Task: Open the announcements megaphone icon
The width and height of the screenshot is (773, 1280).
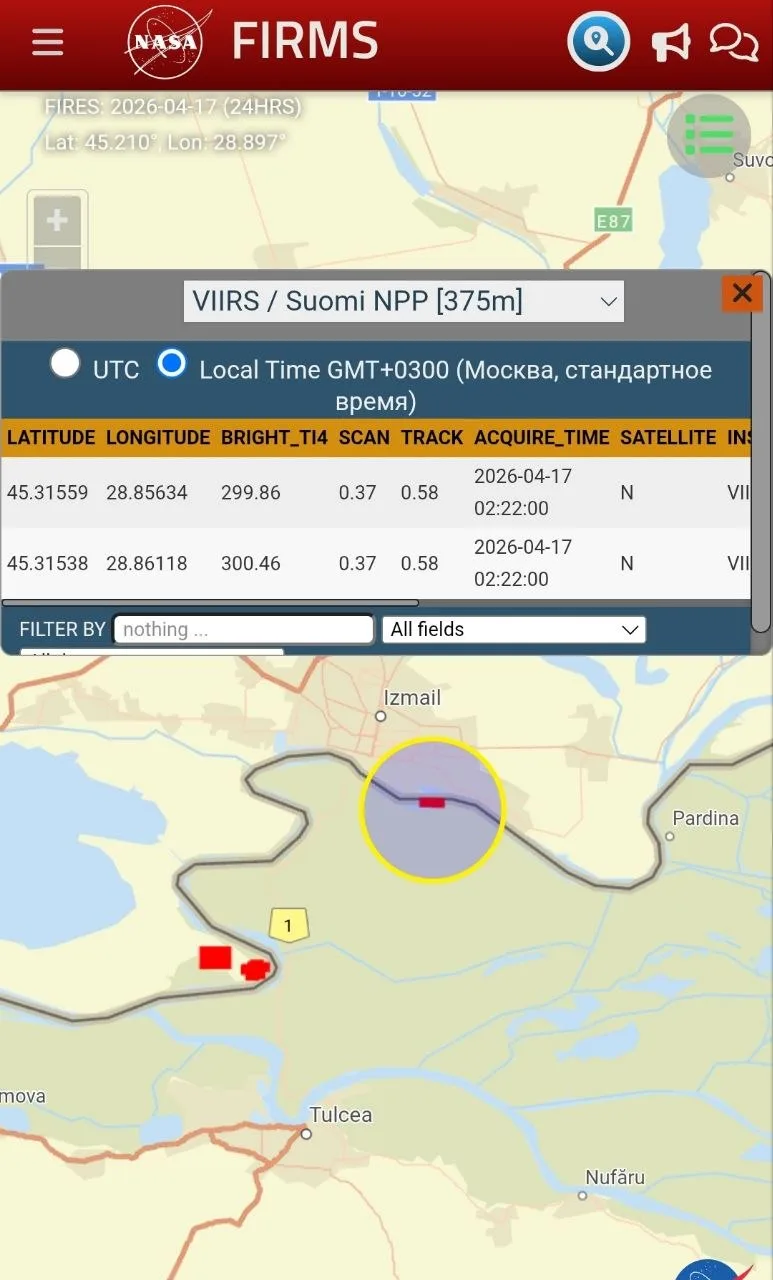Action: (x=671, y=43)
